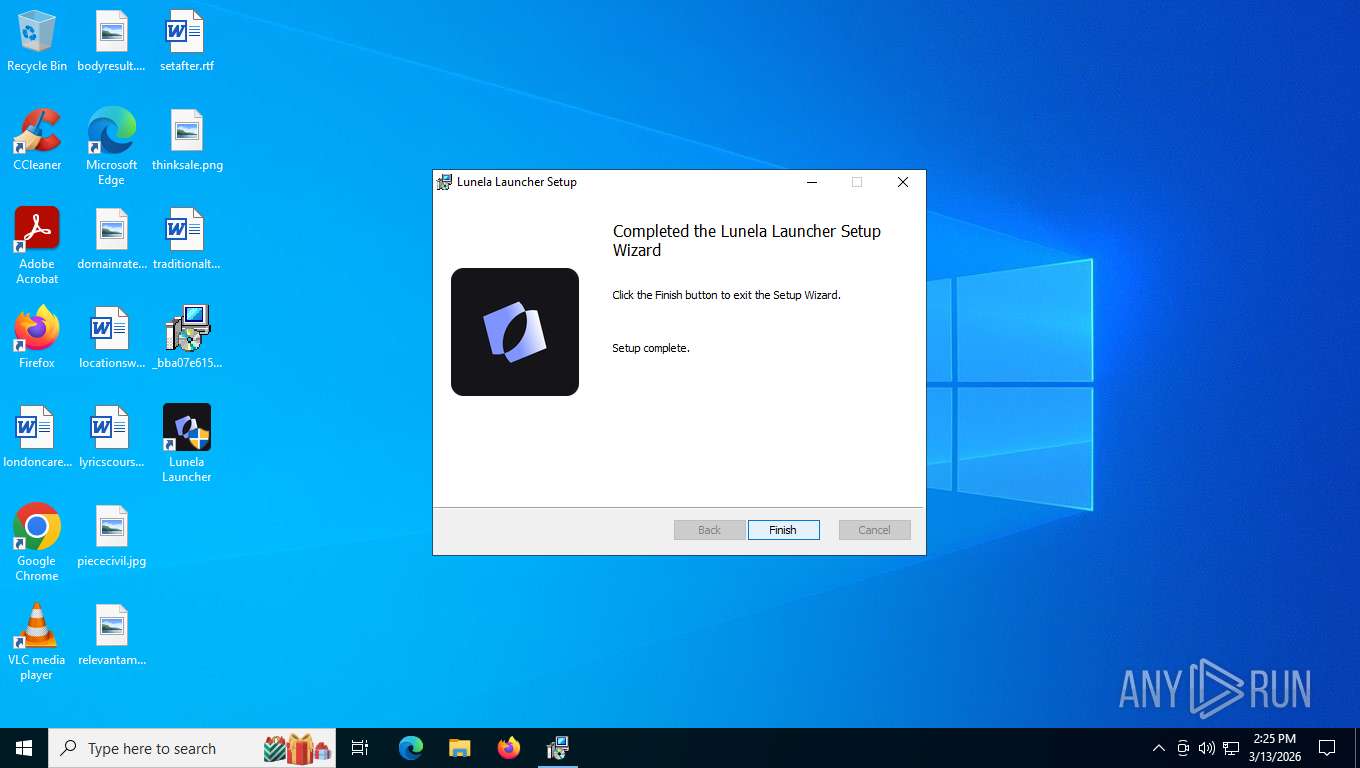
Task: Select the relevantam image file icon
Action: pyautogui.click(x=112, y=635)
